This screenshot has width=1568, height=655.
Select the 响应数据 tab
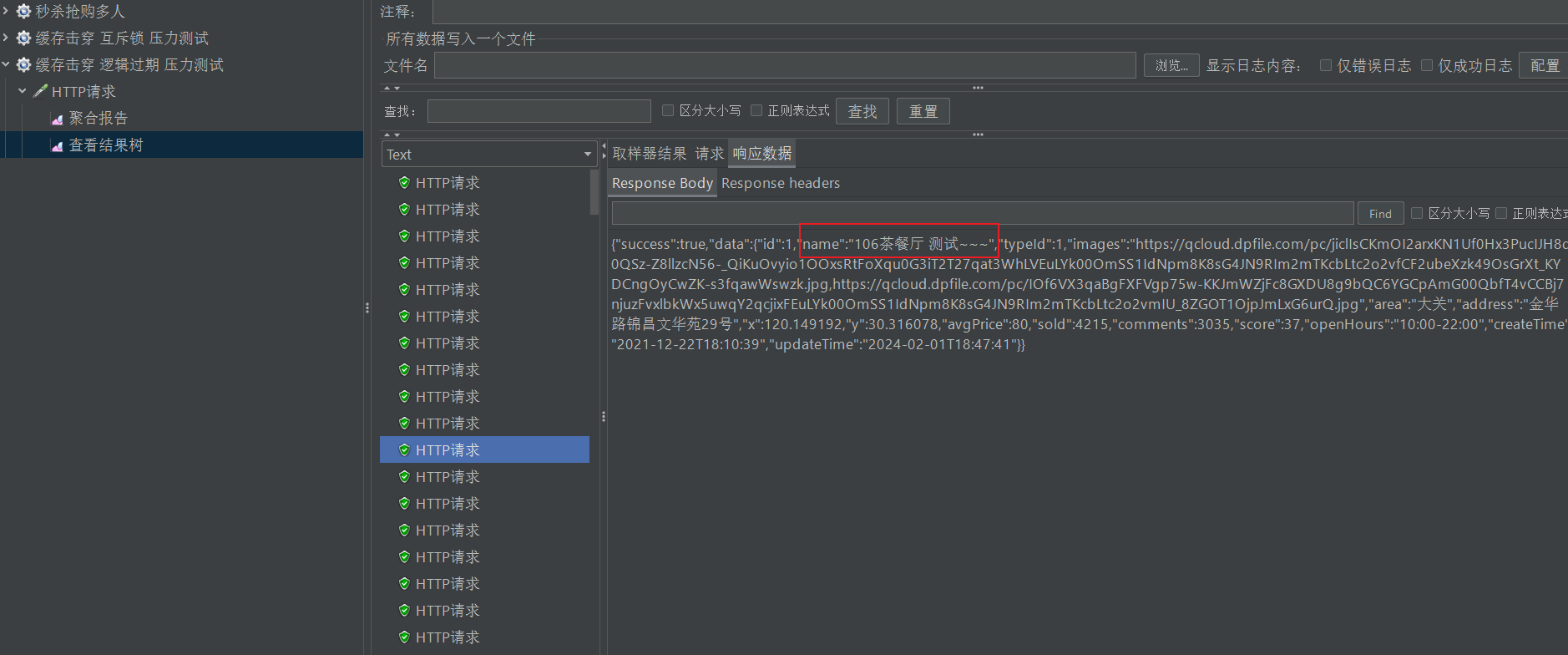762,154
